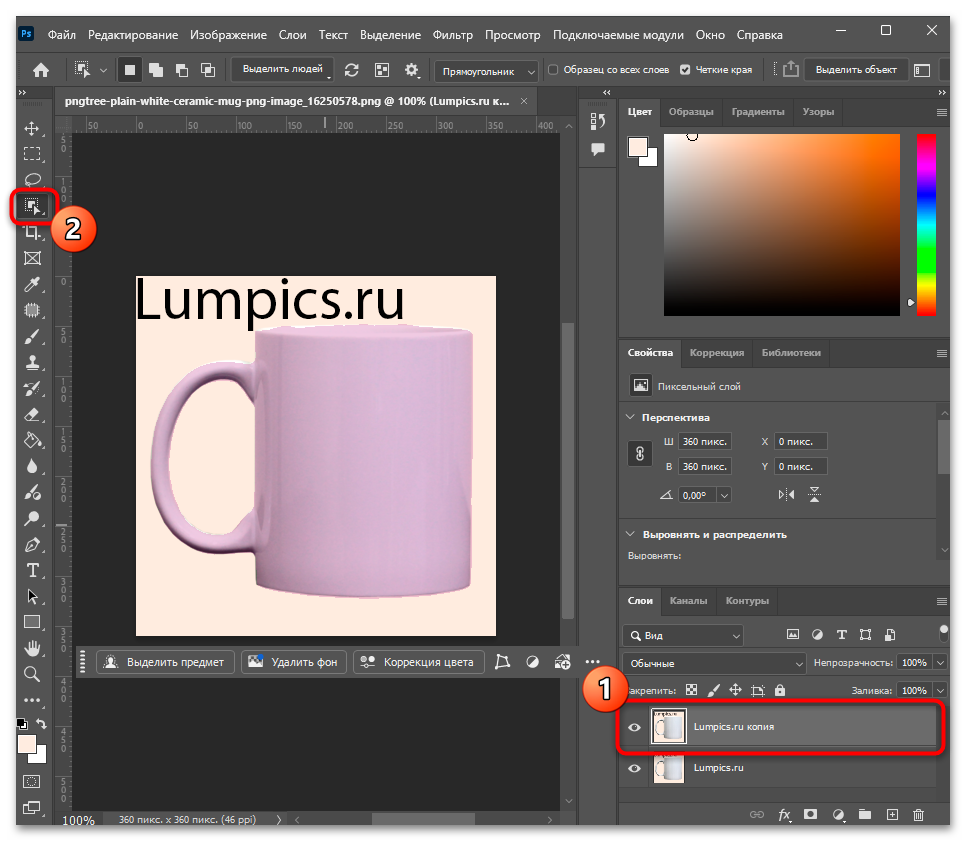Viewport: 966px width, 841px height.
Task: Hide the 'Lumpics.ru' layer
Action: click(634, 768)
